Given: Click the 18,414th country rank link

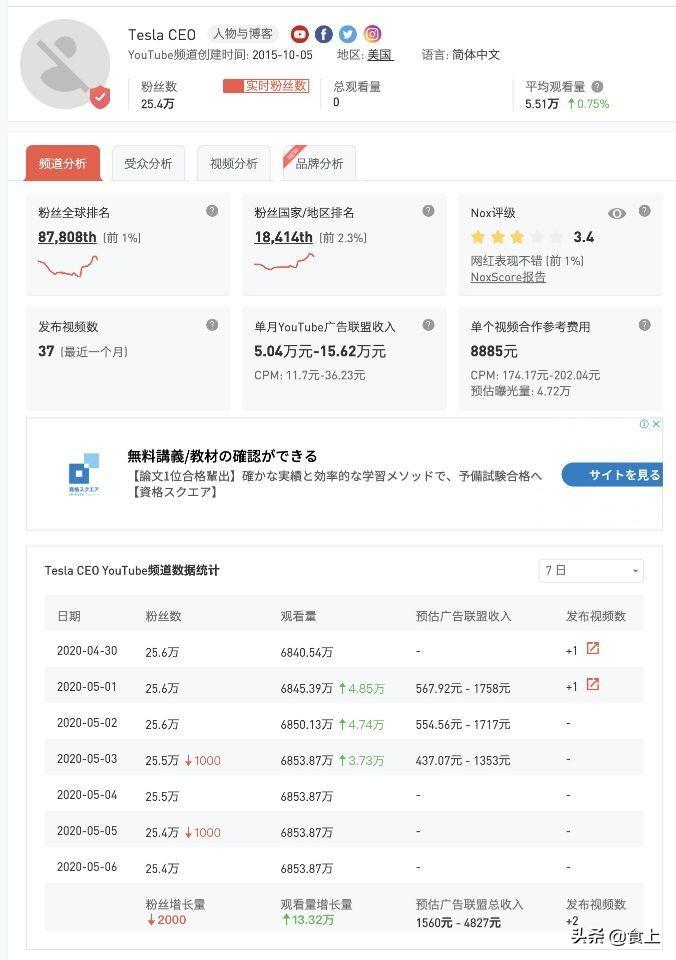Looking at the screenshot, I should point(284,238).
